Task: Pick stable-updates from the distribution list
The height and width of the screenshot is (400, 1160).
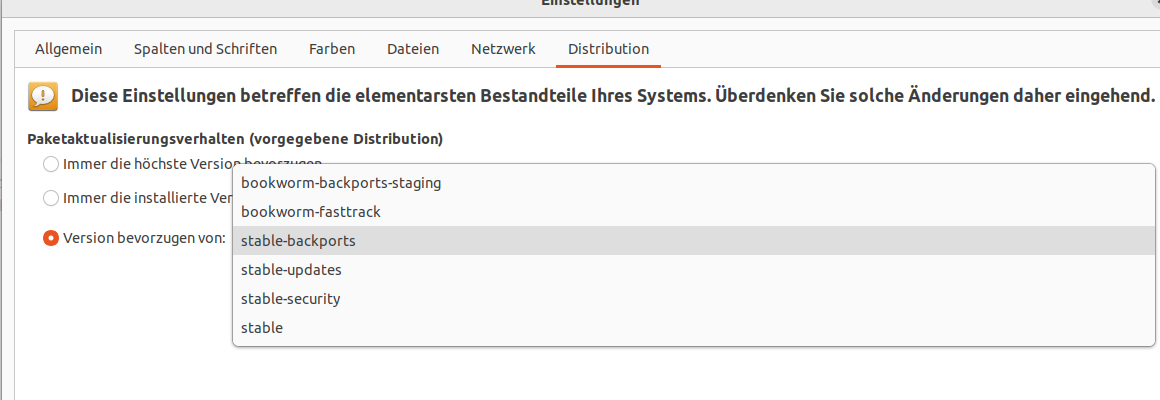Action: (693, 270)
